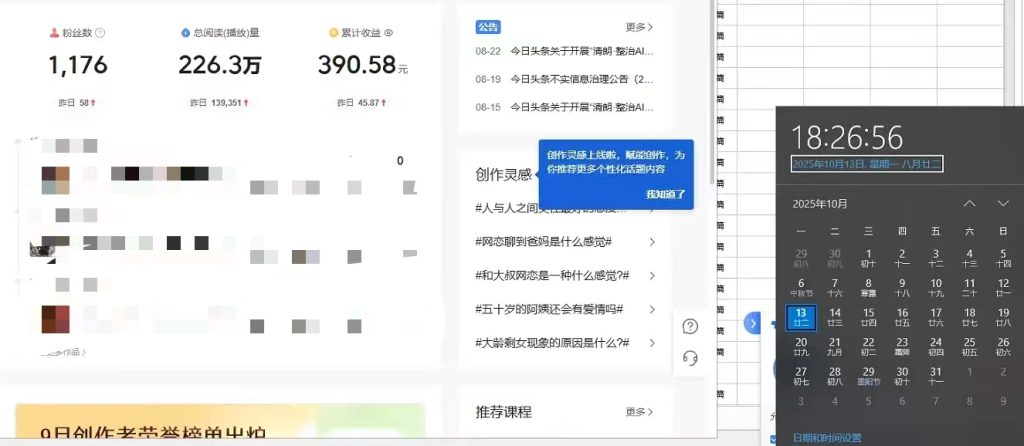This screenshot has height=446, width=1024.
Task: Expand arrow for #五十岁的阿姨还会有爱情吗# topic
Action: [x=652, y=309]
